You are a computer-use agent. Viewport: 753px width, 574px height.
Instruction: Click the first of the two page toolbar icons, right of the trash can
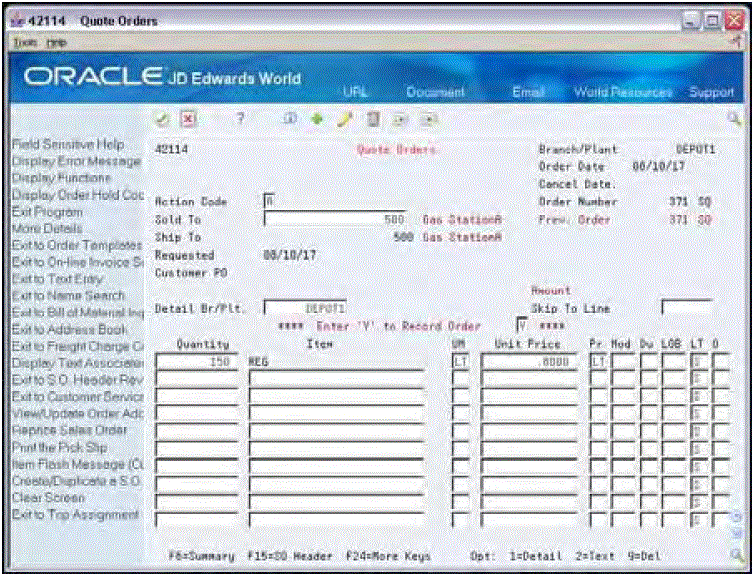pos(399,120)
